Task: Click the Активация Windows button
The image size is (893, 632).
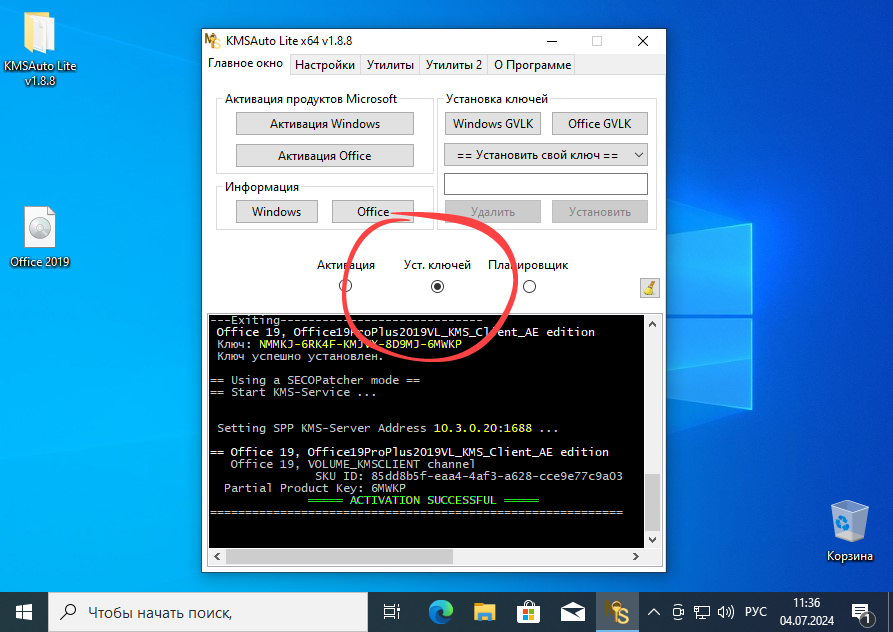Action: coord(324,123)
